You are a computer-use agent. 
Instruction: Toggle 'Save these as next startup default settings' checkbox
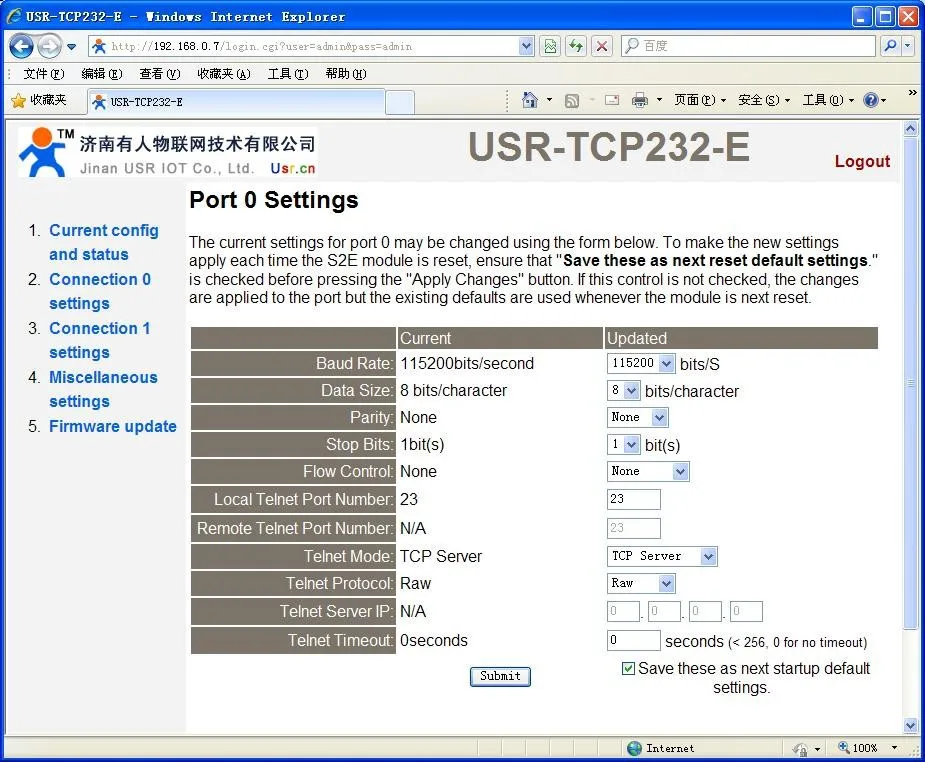click(628, 669)
